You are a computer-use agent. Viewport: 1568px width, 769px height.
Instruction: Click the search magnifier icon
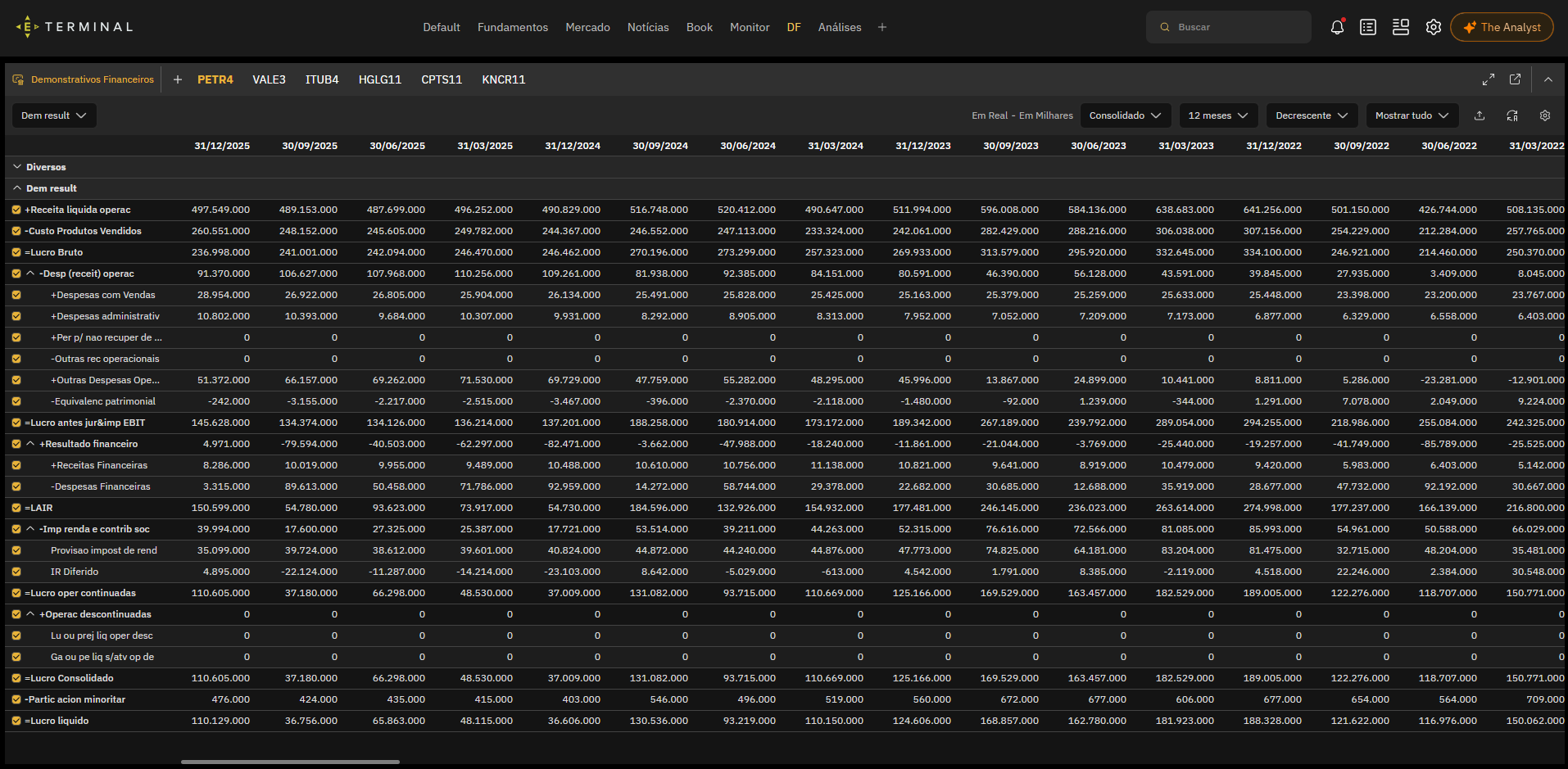coord(1165,27)
